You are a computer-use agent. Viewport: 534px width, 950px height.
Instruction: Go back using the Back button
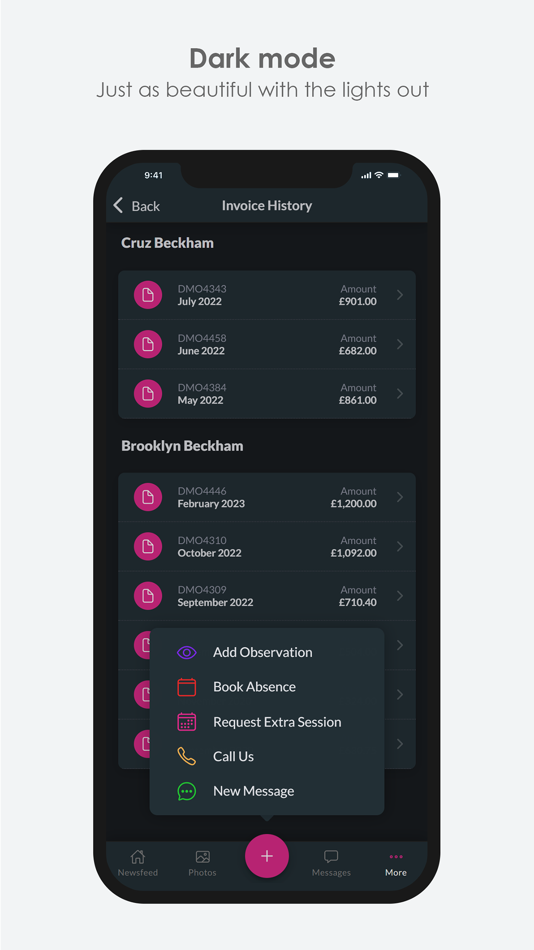click(136, 205)
